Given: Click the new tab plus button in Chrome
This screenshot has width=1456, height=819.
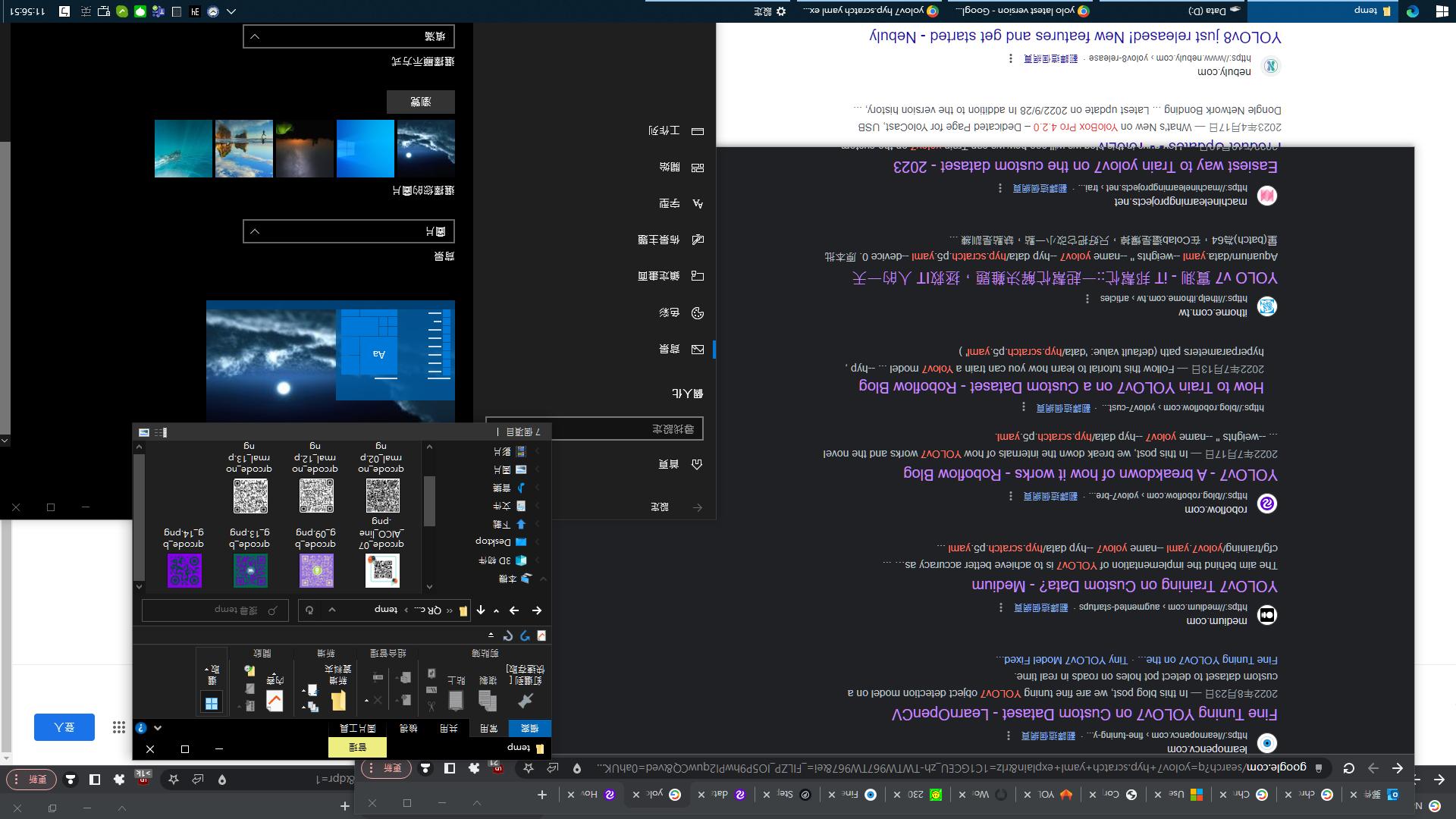Looking at the screenshot, I should coord(542,795).
